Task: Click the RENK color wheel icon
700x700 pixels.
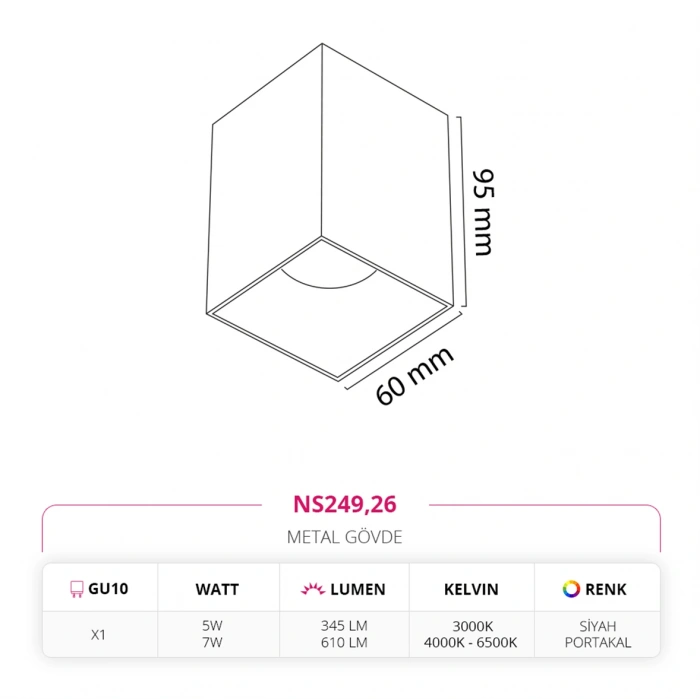Action: 572,589
